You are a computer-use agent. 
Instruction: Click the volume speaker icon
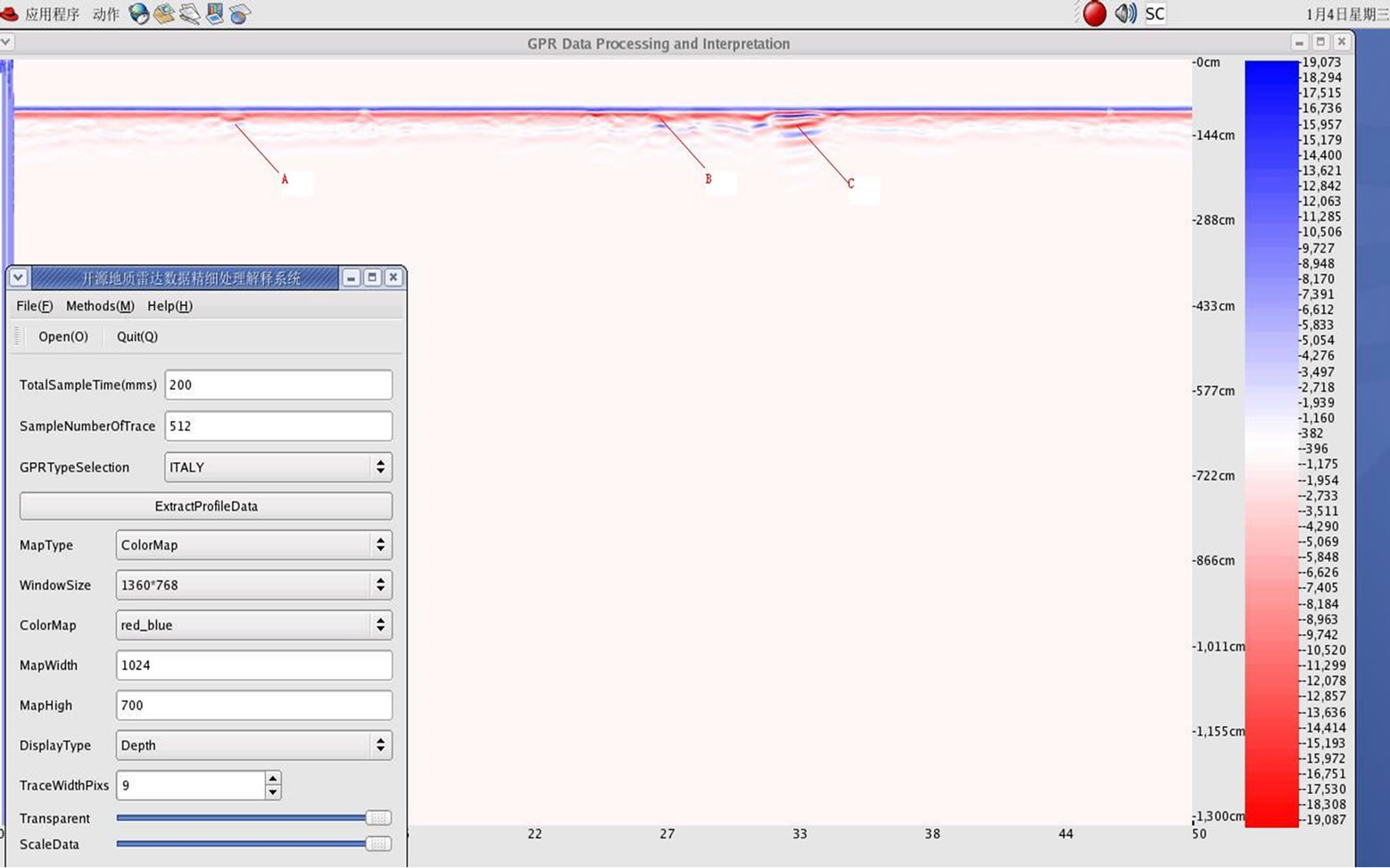coord(1125,13)
